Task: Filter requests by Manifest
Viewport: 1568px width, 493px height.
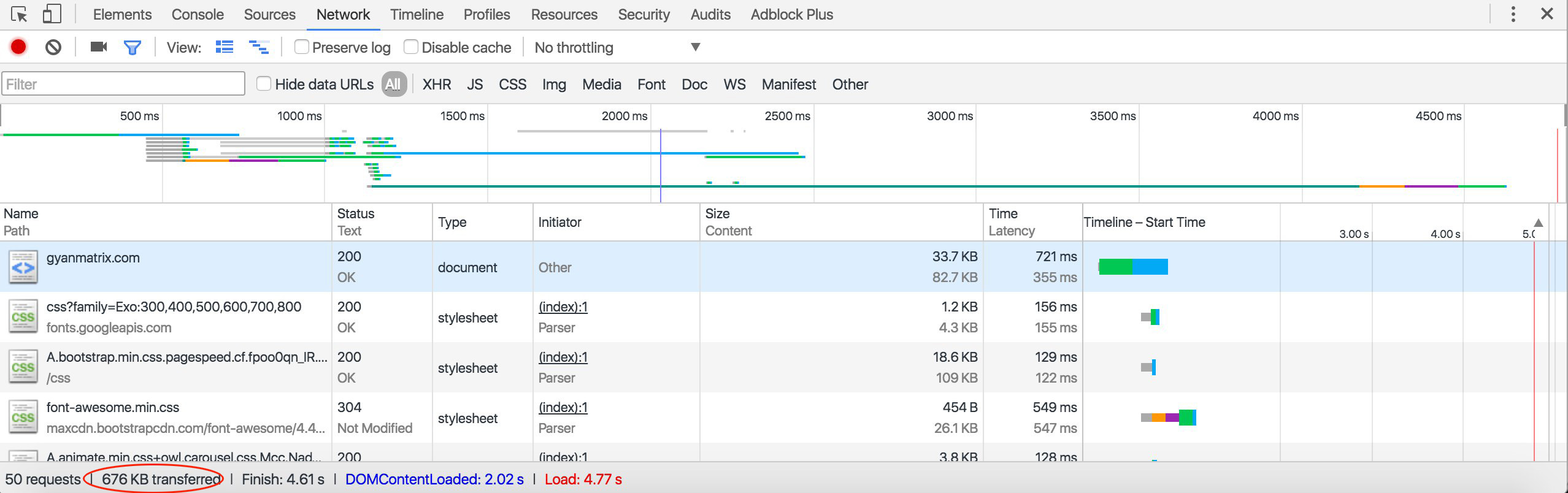Action: pos(788,84)
